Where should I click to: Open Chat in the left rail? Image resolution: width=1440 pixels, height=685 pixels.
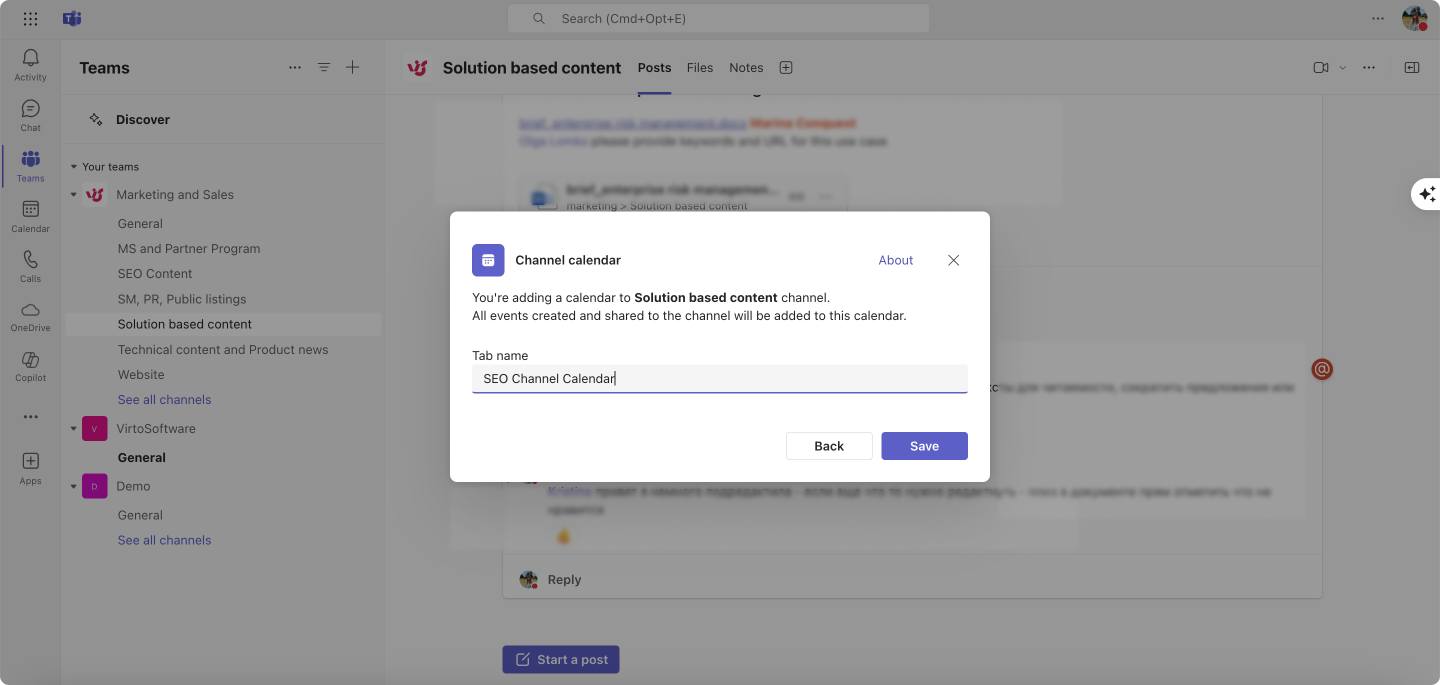[x=30, y=108]
